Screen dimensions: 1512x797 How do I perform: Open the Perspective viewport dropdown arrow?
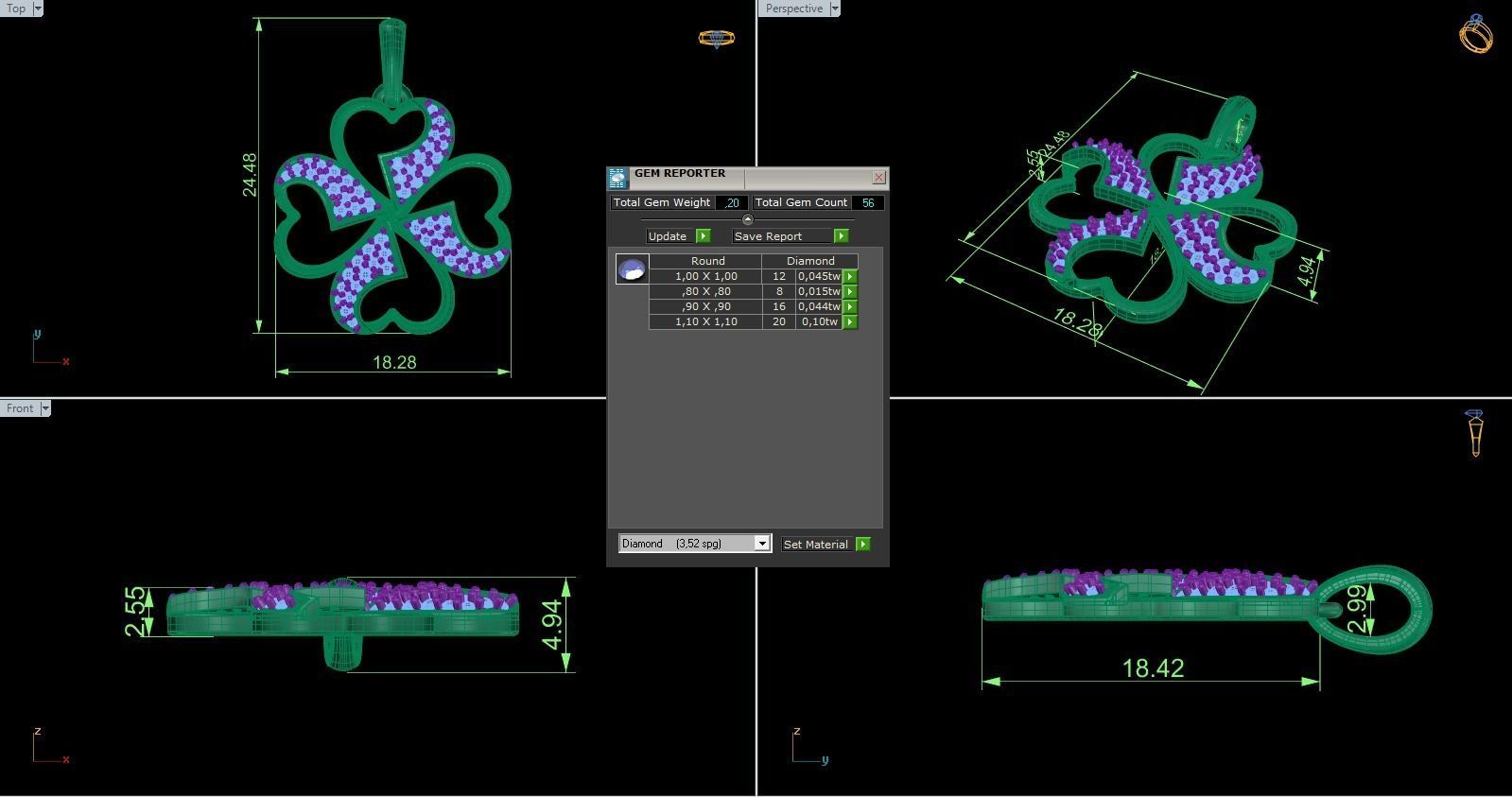pyautogui.click(x=834, y=9)
